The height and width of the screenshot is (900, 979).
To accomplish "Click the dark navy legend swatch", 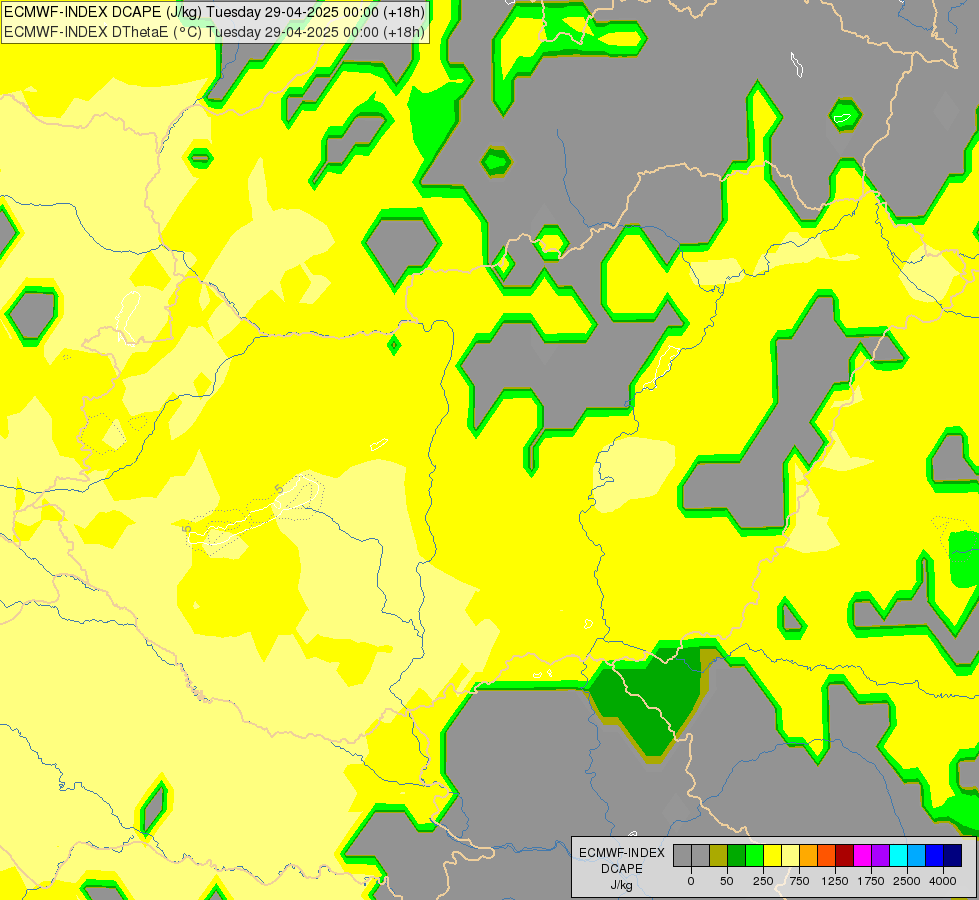I will pyautogui.click(x=953, y=855).
